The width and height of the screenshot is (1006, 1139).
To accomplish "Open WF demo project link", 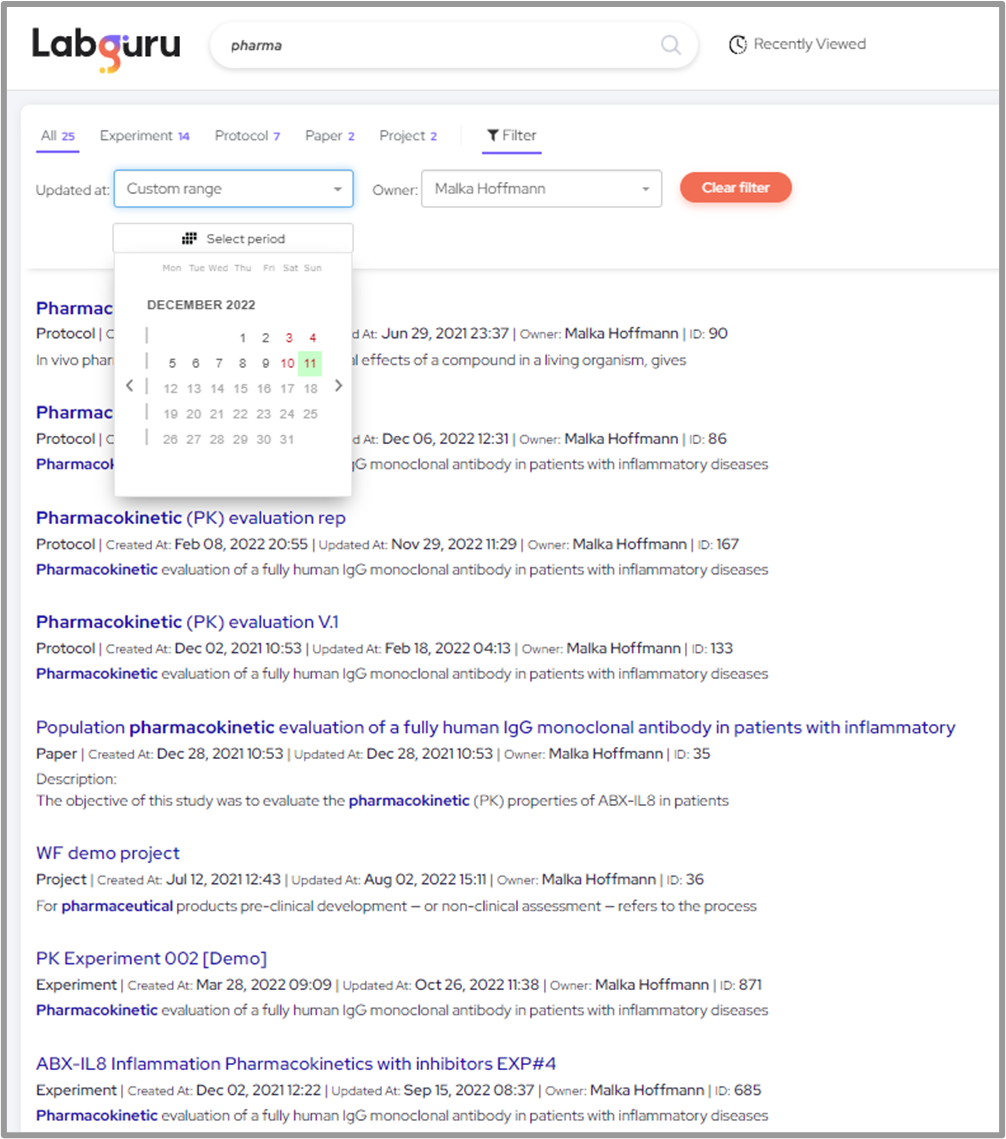I will pos(108,853).
